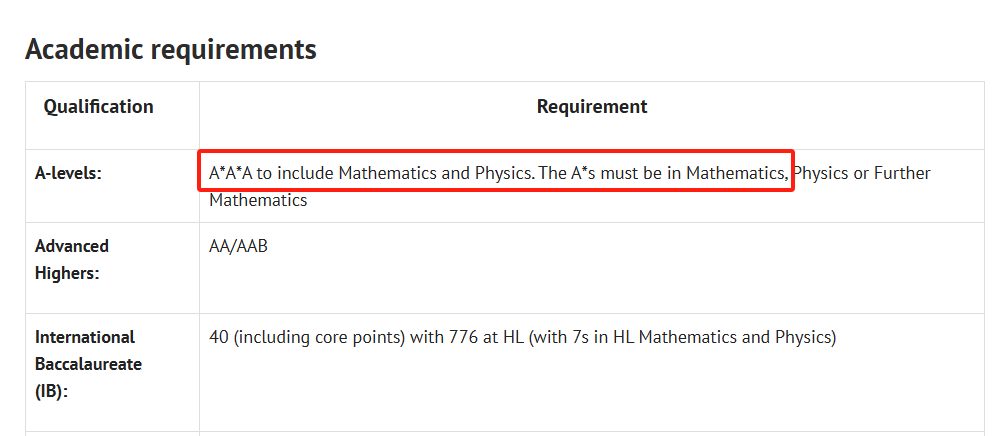Click the word "International" in the label

click(x=85, y=337)
